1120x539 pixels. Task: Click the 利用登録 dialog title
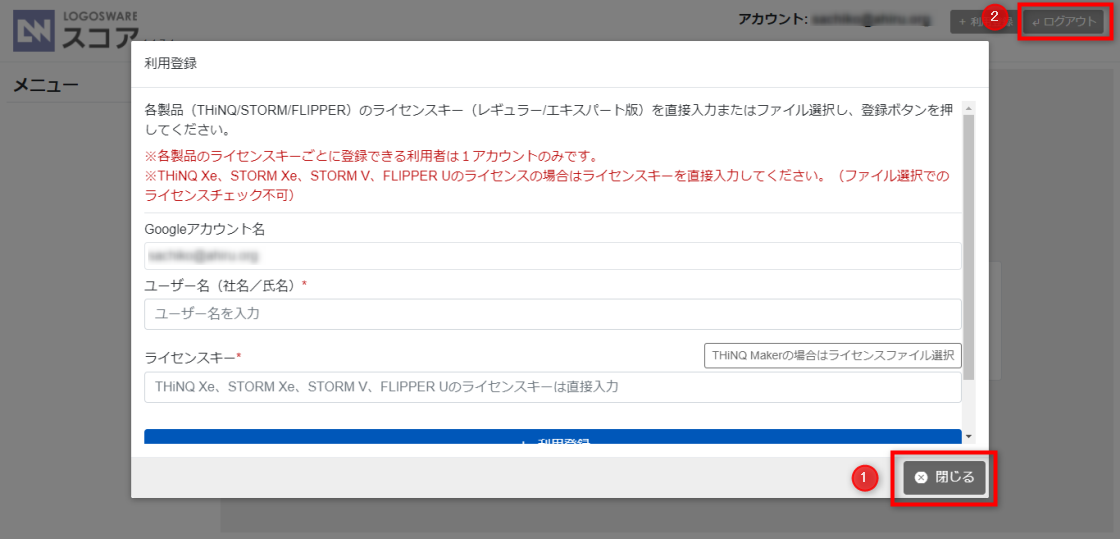(x=171, y=63)
